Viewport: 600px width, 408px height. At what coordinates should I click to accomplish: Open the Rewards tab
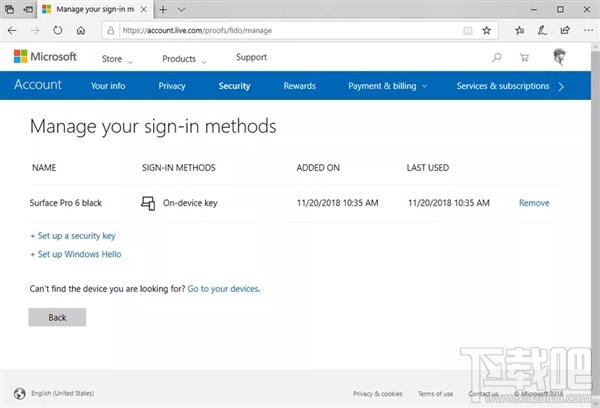[x=300, y=86]
